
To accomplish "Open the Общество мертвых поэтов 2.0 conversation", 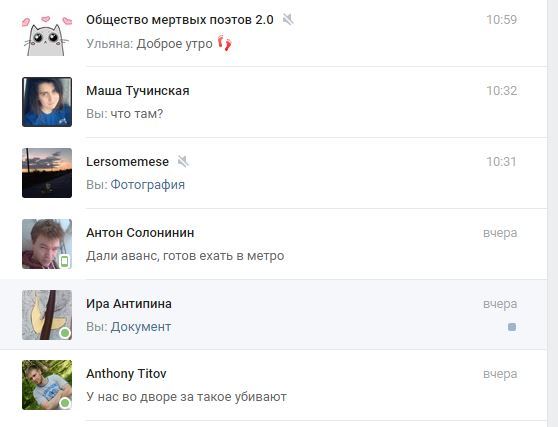I will [x=273, y=33].
